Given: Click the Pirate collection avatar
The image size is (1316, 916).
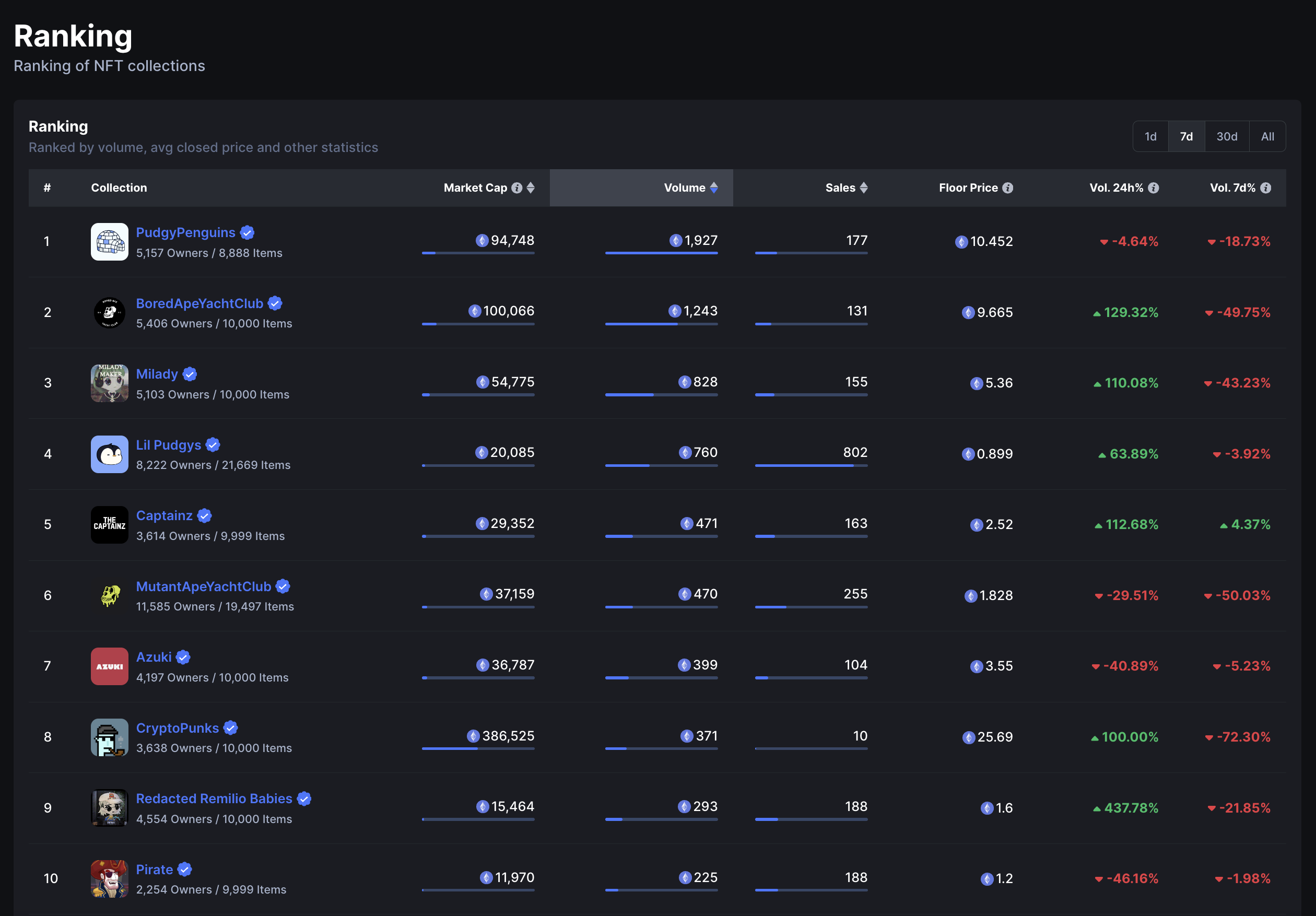Looking at the screenshot, I should pos(110,879).
